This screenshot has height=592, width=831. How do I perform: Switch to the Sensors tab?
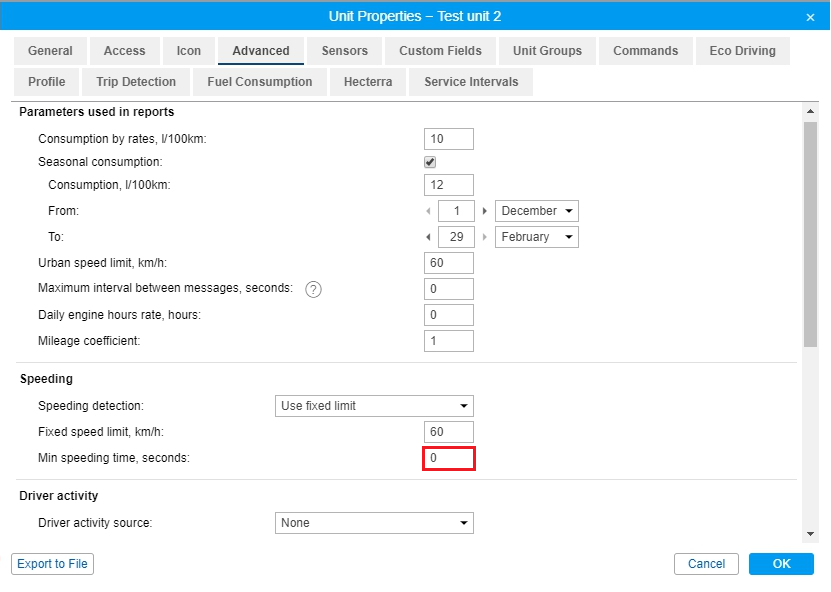click(x=344, y=51)
